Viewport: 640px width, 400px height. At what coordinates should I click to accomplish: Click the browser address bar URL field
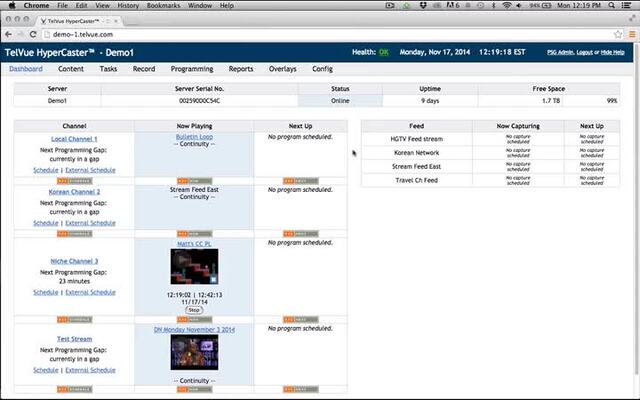300,33
